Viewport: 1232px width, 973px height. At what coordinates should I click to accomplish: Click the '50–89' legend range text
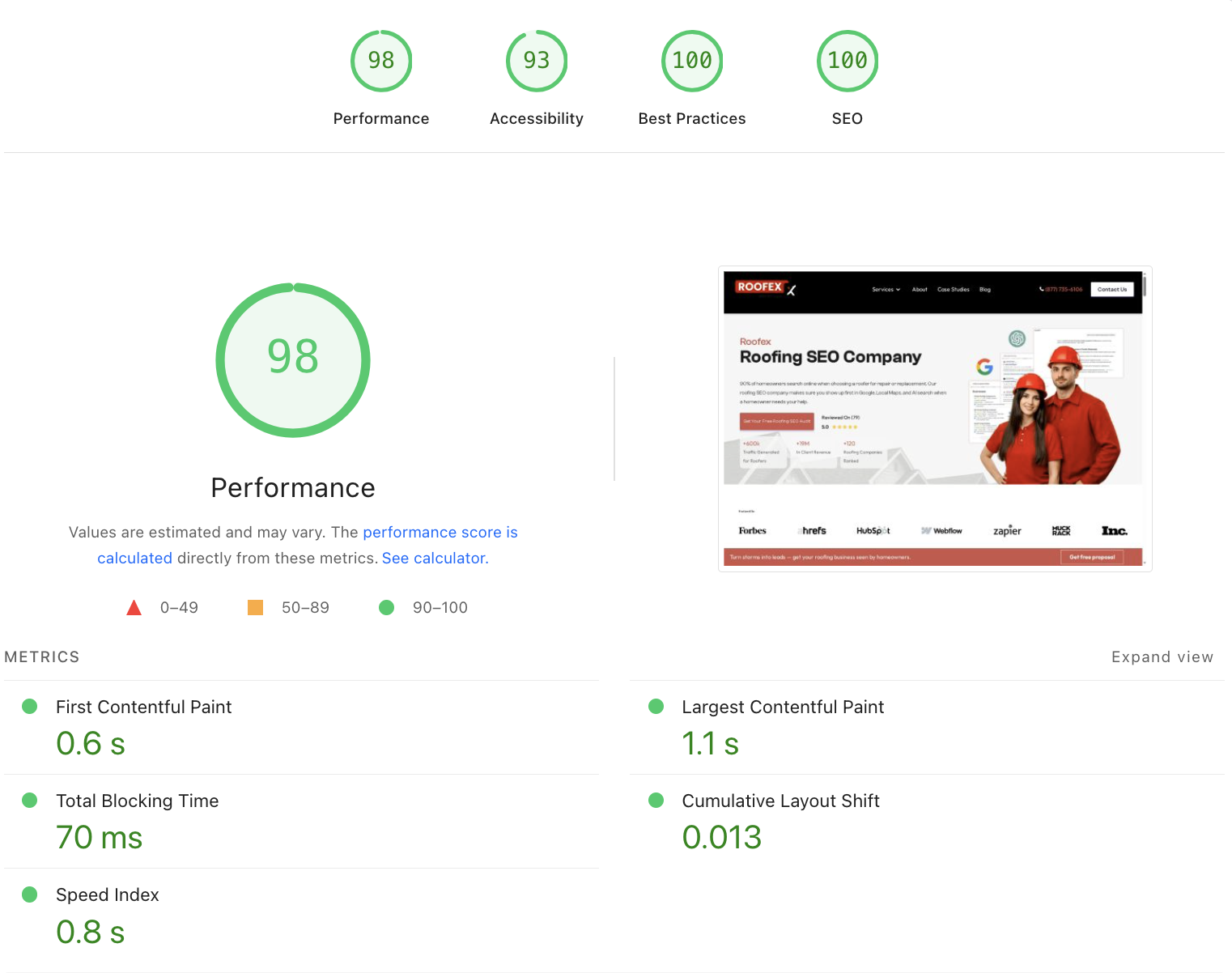[305, 607]
